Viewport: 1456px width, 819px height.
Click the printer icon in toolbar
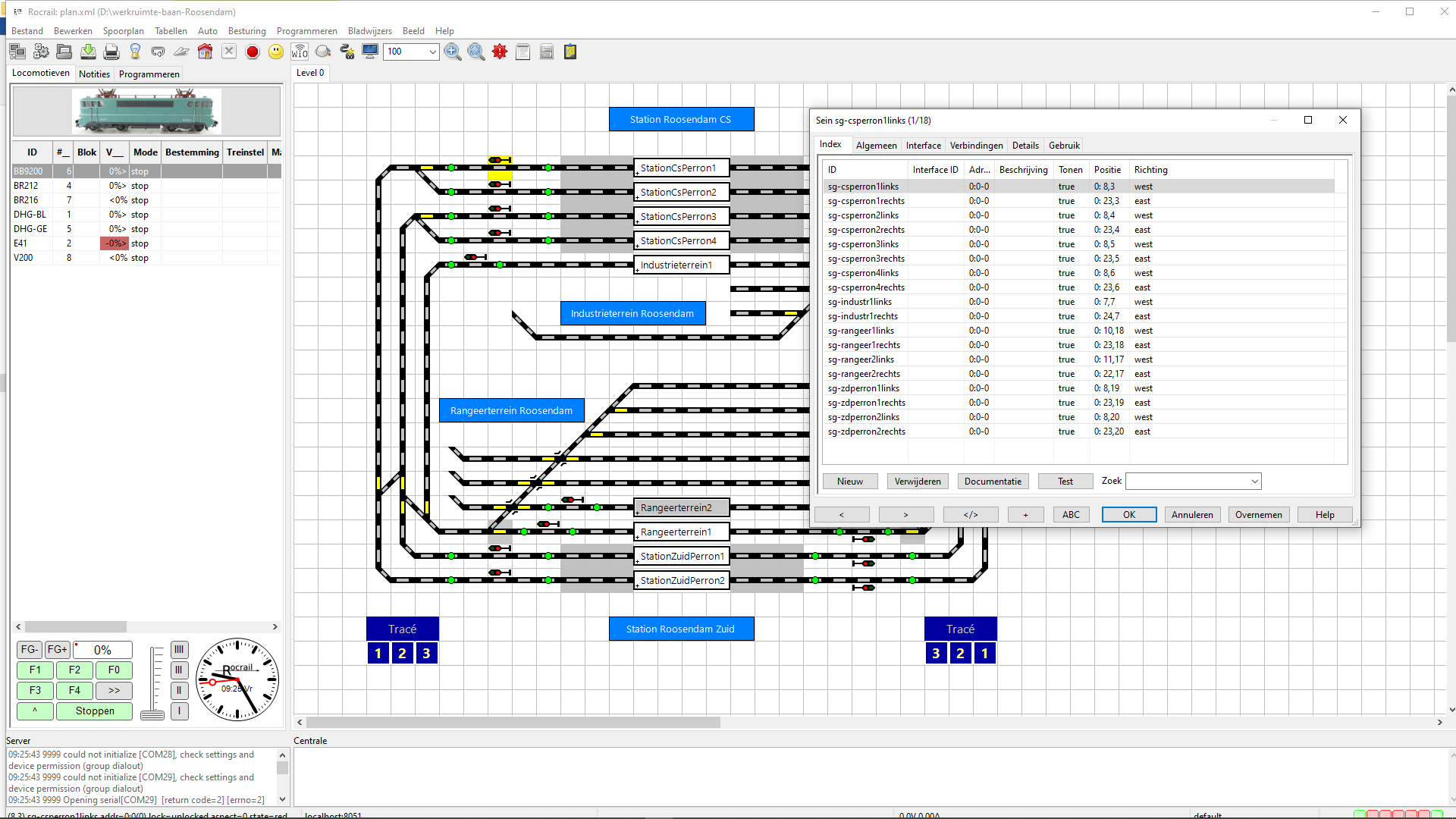[x=111, y=52]
